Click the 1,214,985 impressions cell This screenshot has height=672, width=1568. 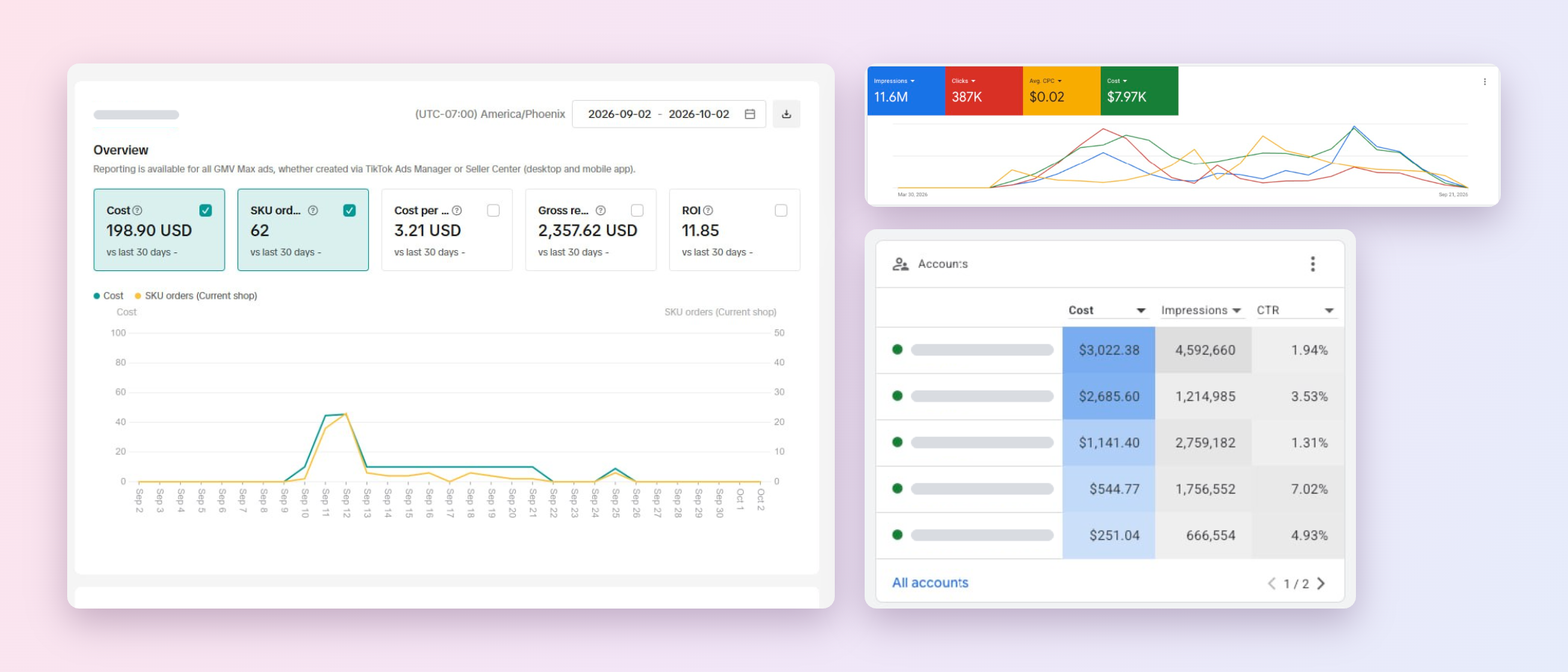1204,396
